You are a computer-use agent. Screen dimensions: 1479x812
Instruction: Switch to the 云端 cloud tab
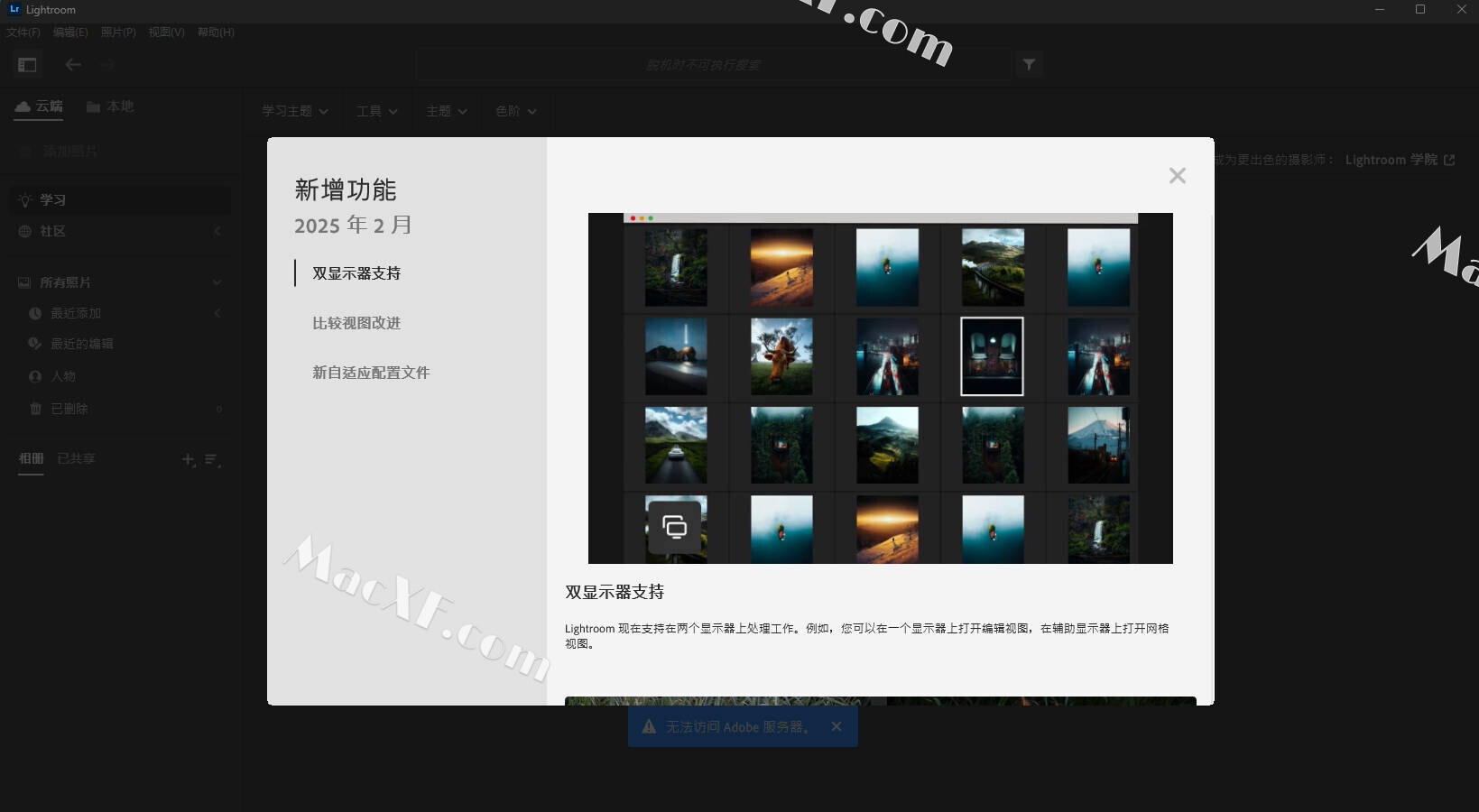click(39, 106)
